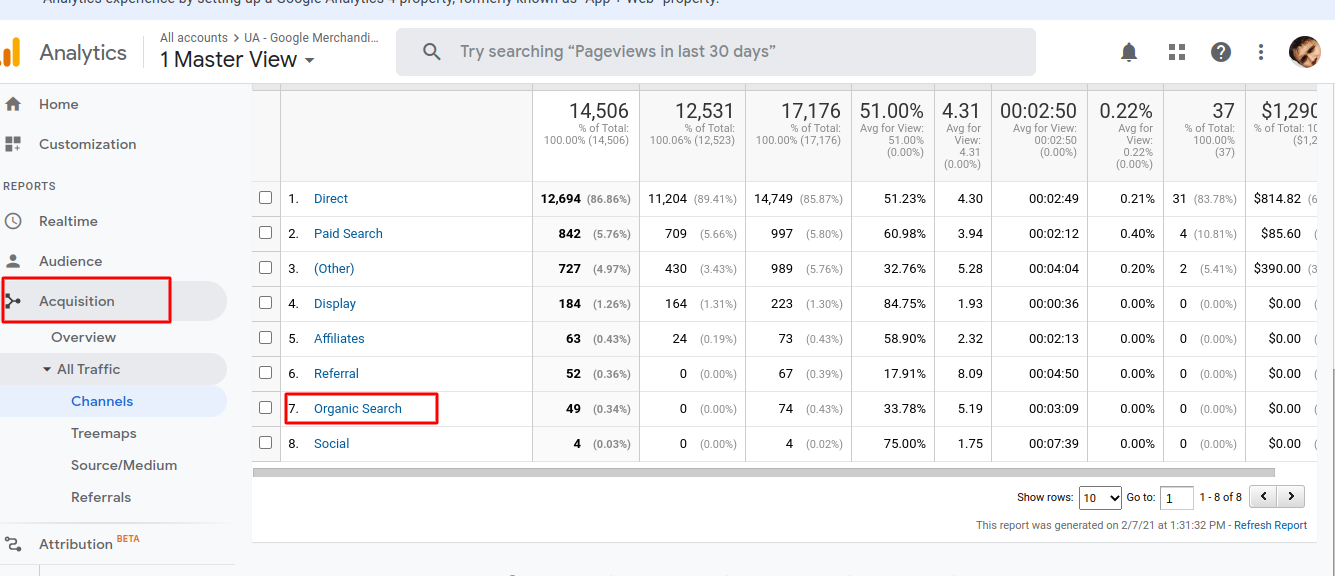Click the Attribution loop icon
Image resolution: width=1335 pixels, height=576 pixels.
tap(13, 544)
